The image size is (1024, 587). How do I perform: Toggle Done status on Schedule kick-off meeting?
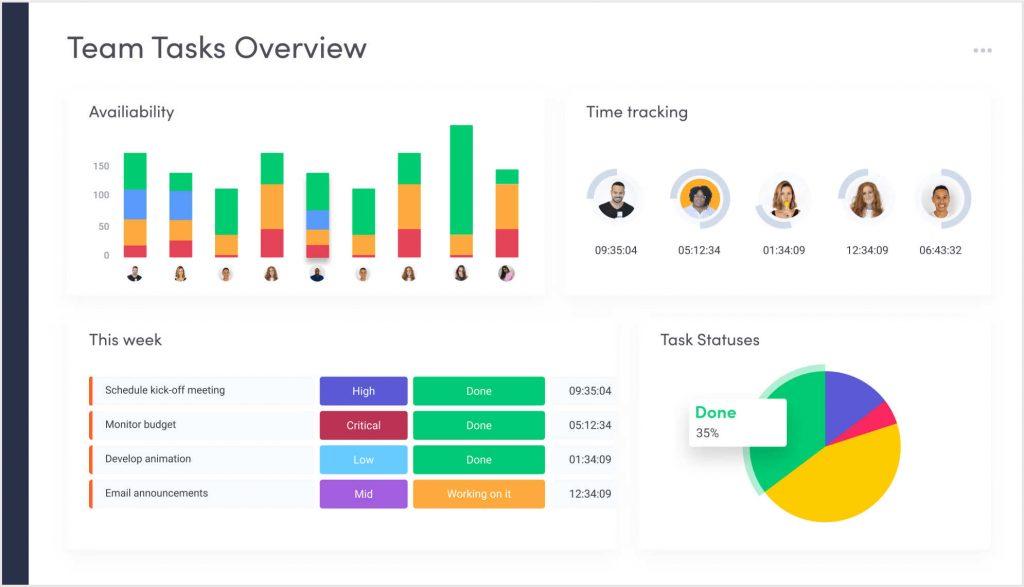point(478,391)
